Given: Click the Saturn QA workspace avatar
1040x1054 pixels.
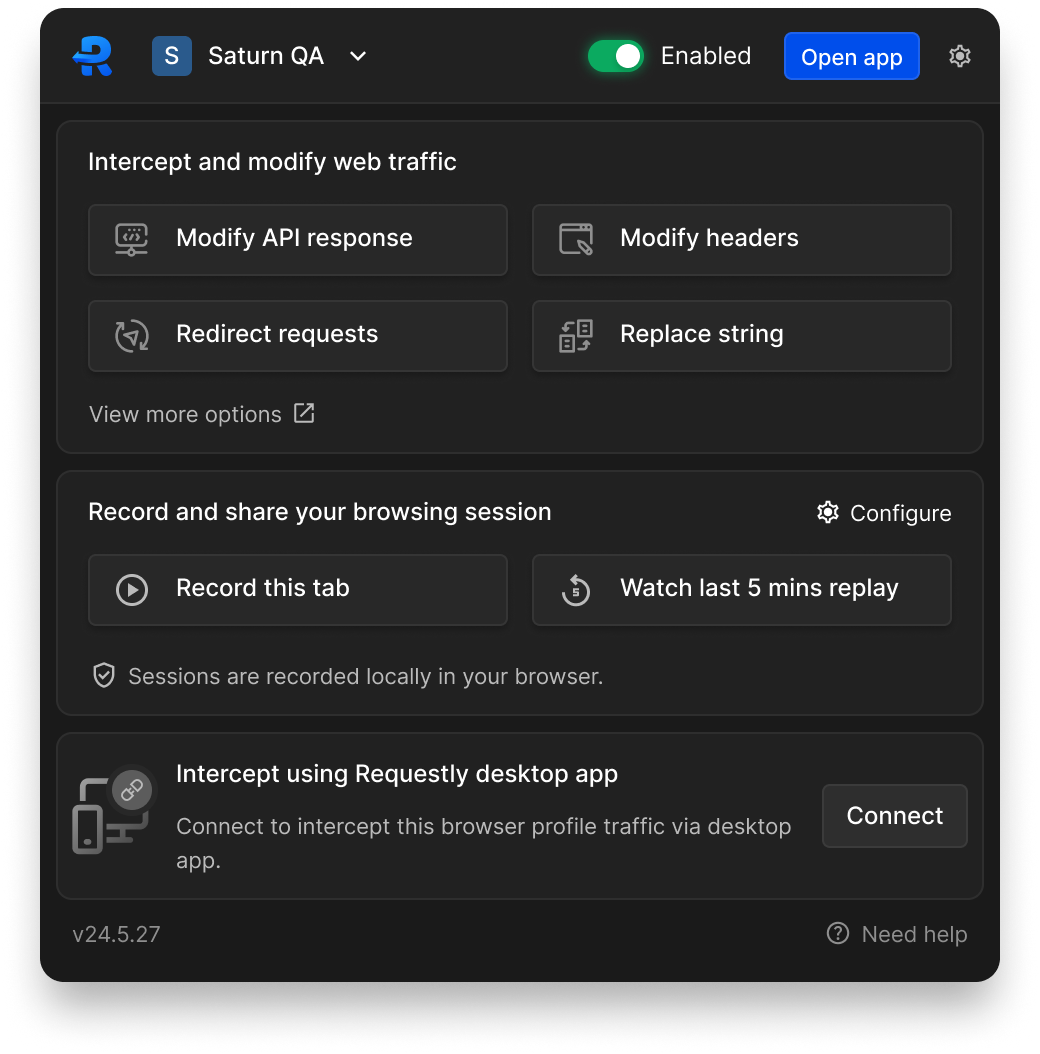Looking at the screenshot, I should tap(171, 56).
